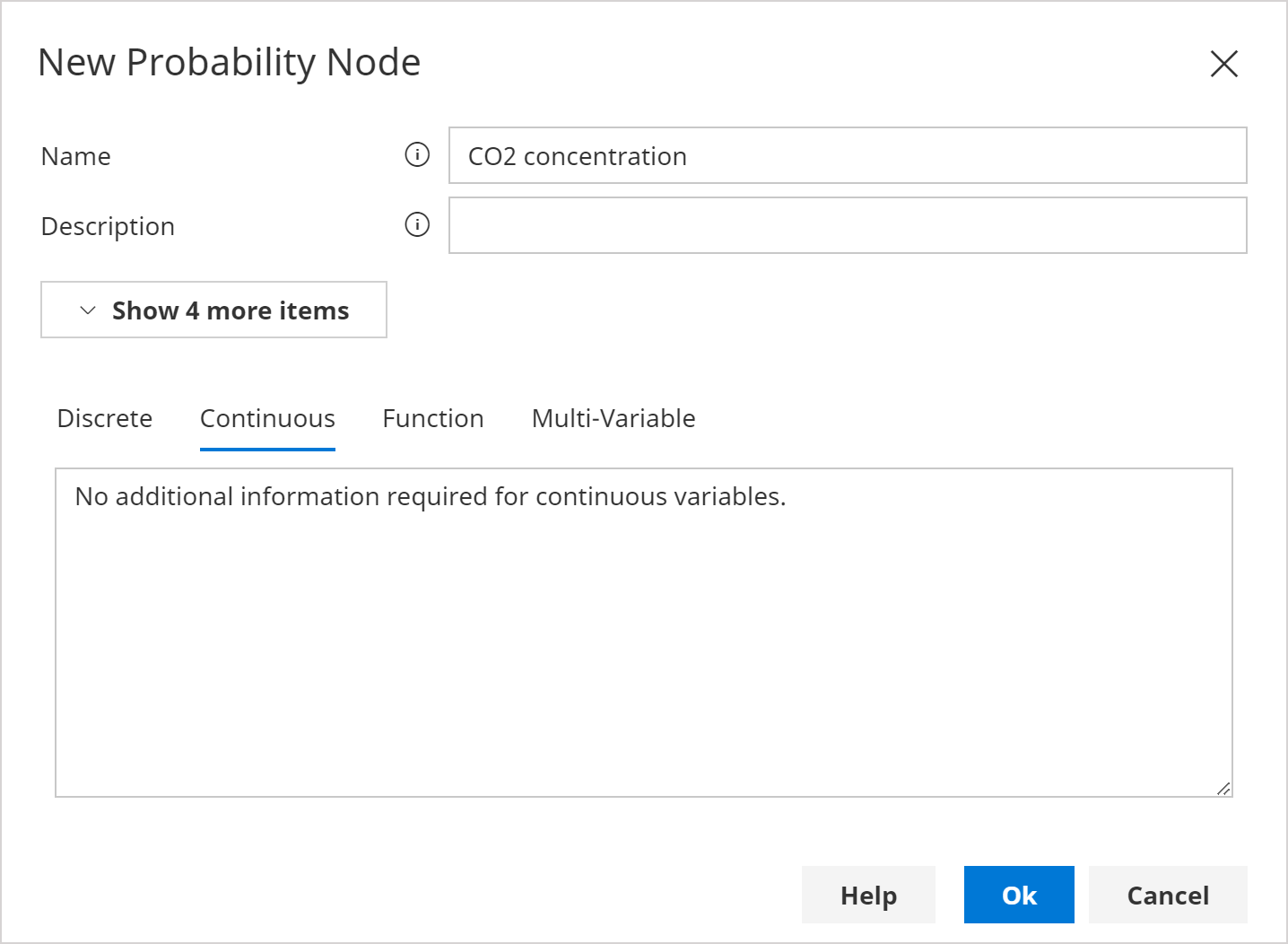Image resolution: width=1288 pixels, height=944 pixels.
Task: Cancel creating the probability node
Action: [1167, 895]
